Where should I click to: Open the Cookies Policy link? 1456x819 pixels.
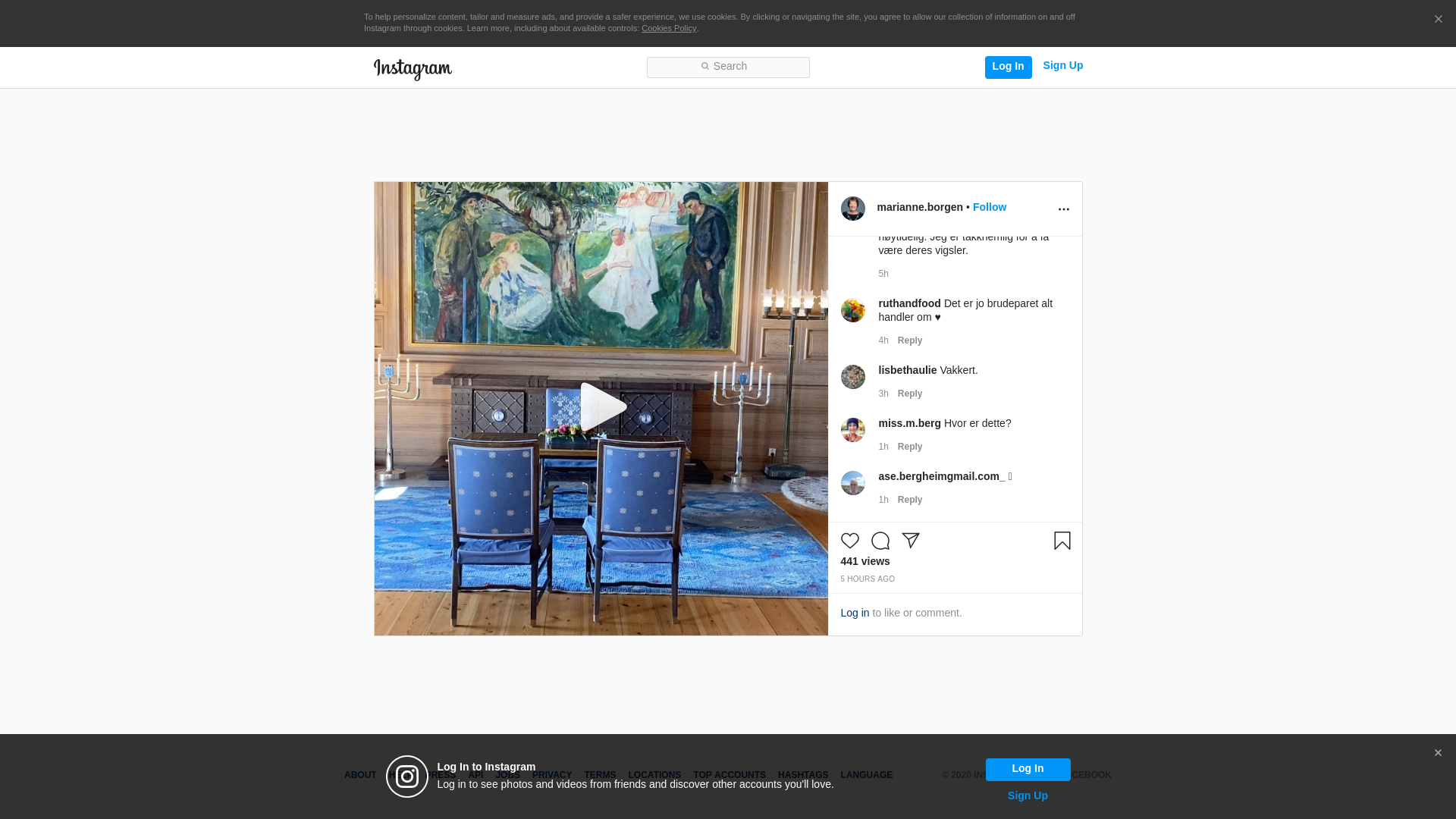coord(669,28)
